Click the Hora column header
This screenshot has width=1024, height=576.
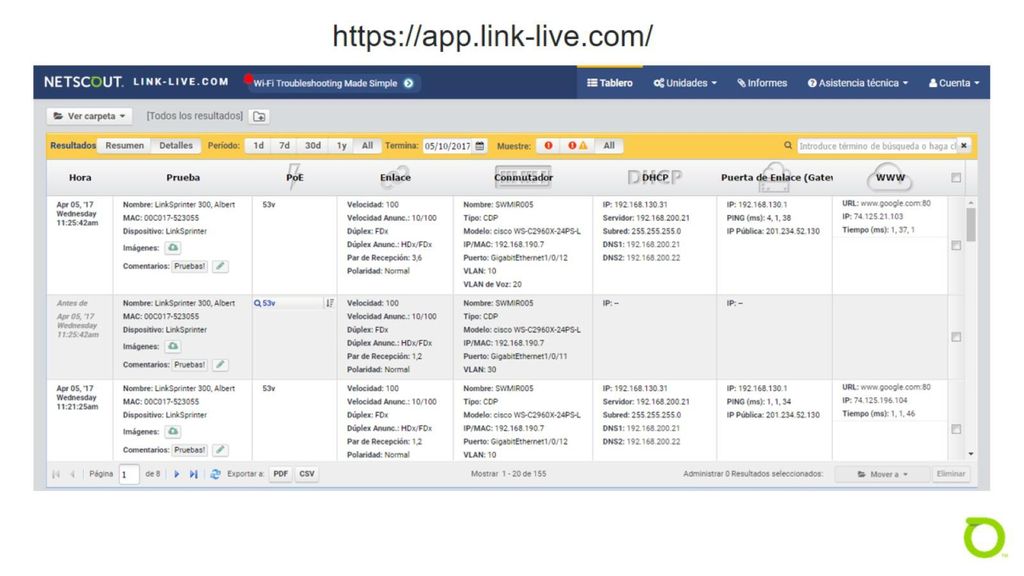point(80,178)
